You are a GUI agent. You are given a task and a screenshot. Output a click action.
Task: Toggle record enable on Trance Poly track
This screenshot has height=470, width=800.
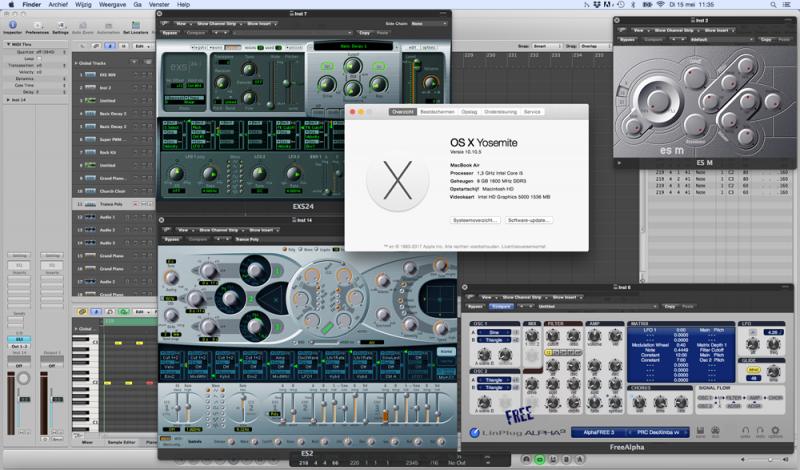(135, 204)
